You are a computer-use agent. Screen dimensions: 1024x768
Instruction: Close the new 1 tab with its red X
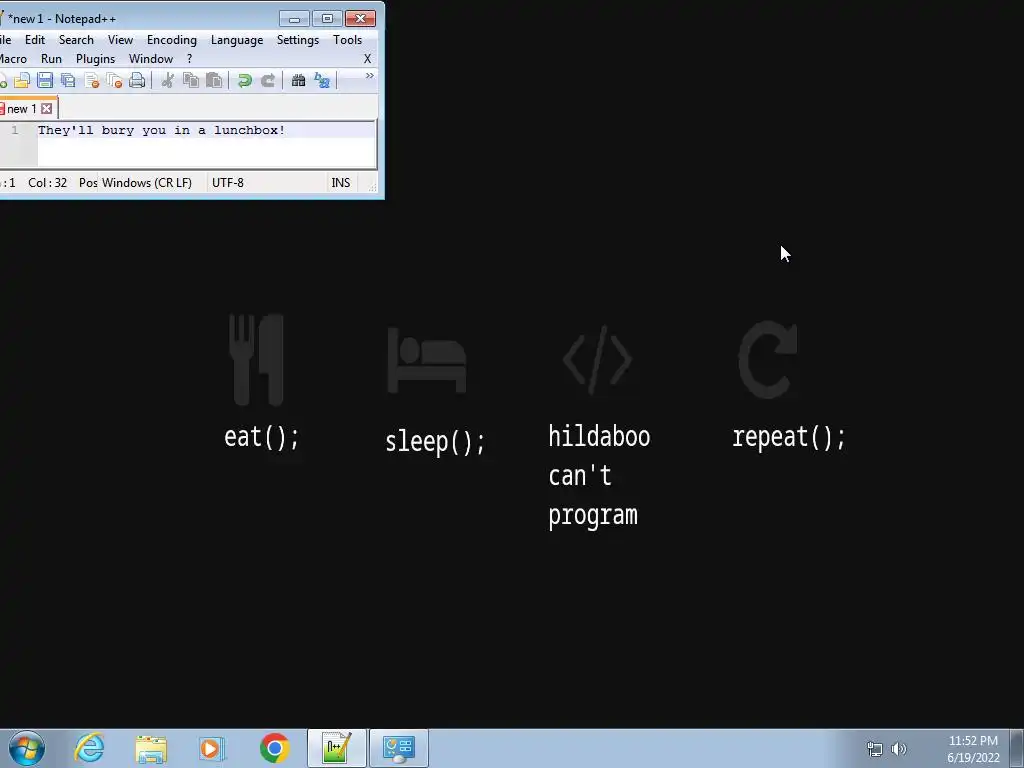click(46, 108)
